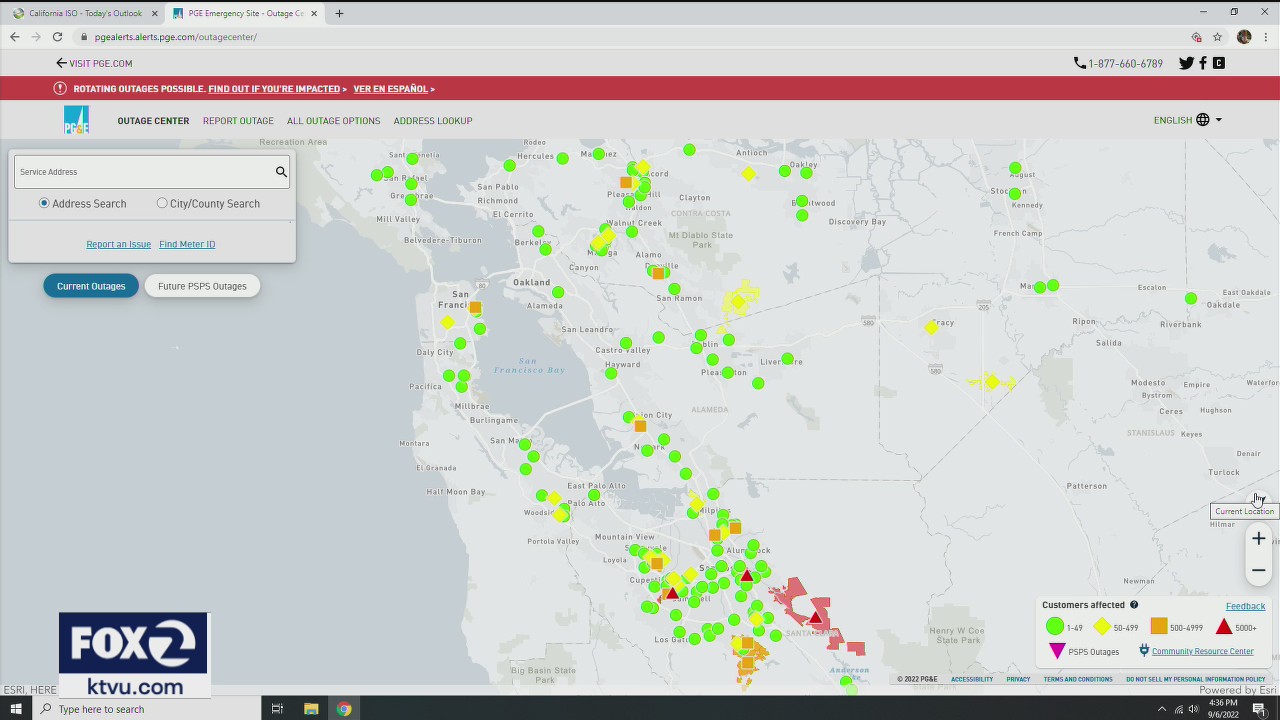Close the California ISO tab
This screenshot has width=1280, height=720.
click(x=154, y=14)
